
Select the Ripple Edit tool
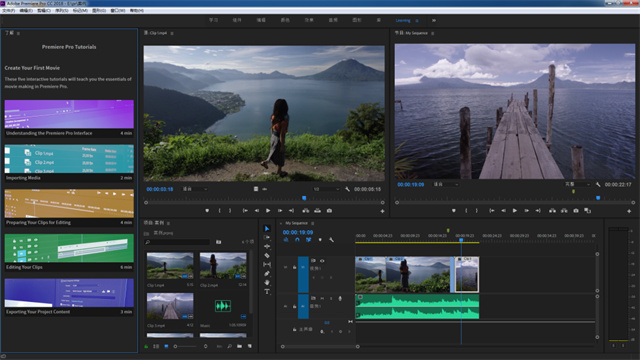pos(267,247)
